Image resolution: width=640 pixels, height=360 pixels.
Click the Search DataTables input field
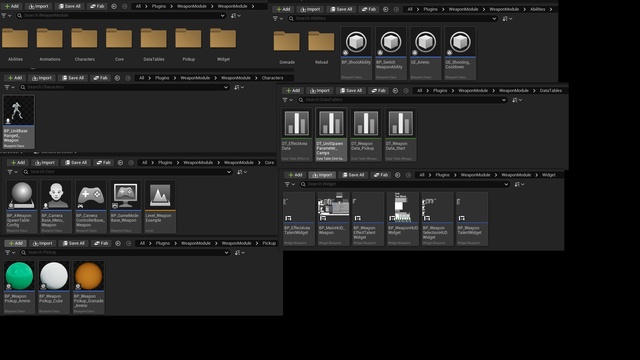(x=402, y=100)
